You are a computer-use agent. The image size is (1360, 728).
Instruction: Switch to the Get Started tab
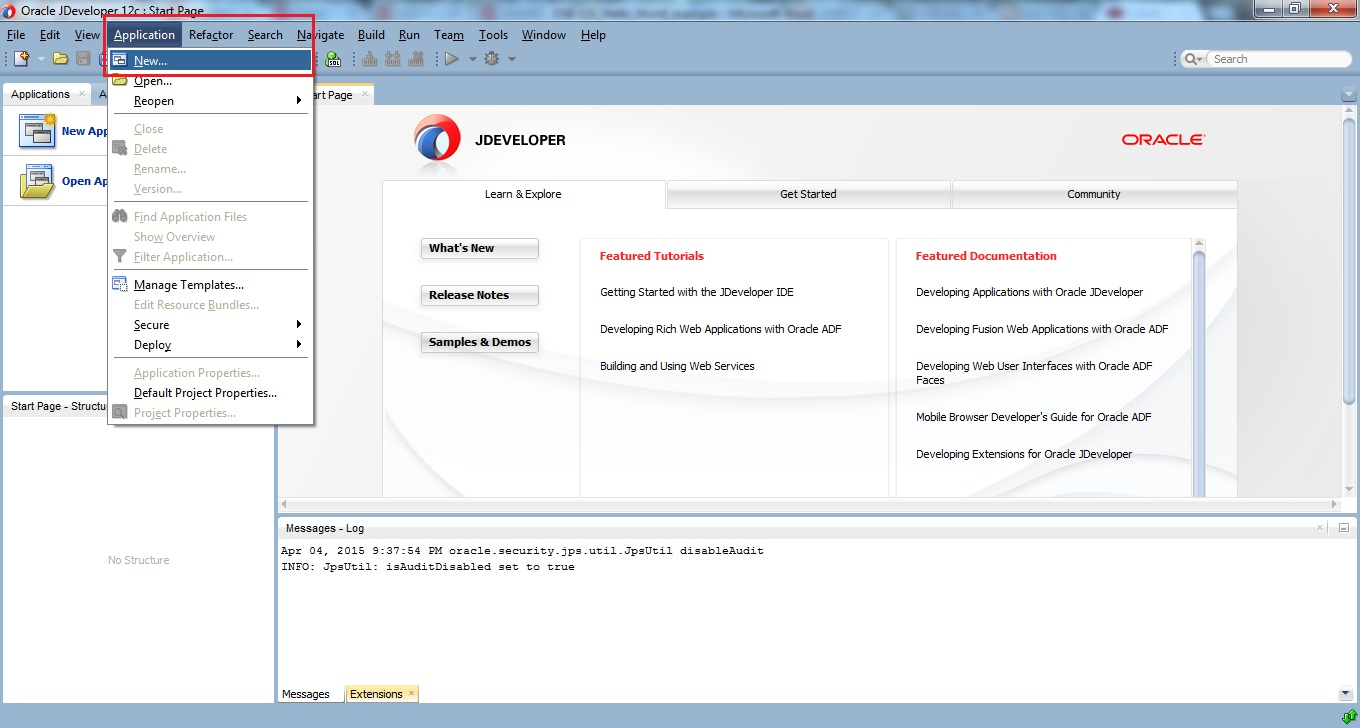pos(808,194)
